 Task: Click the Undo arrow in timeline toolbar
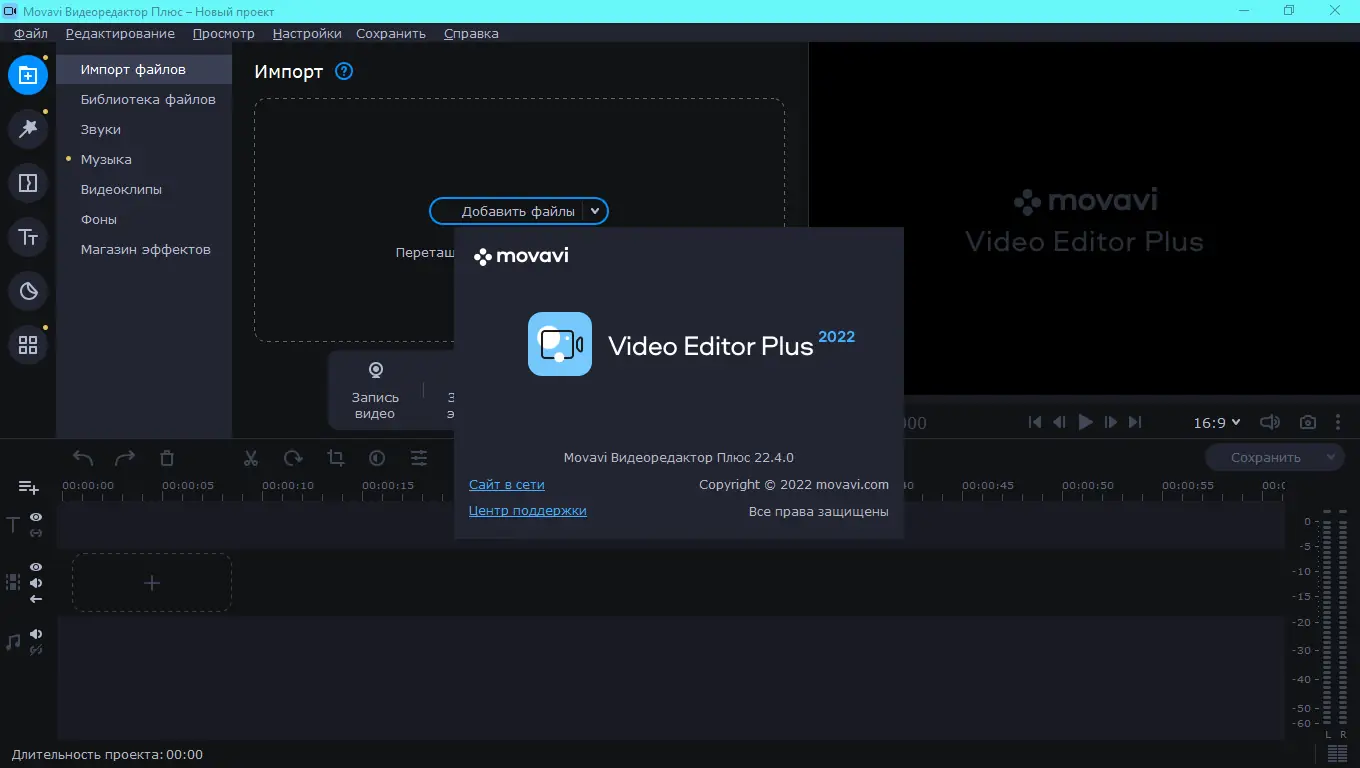[x=83, y=458]
